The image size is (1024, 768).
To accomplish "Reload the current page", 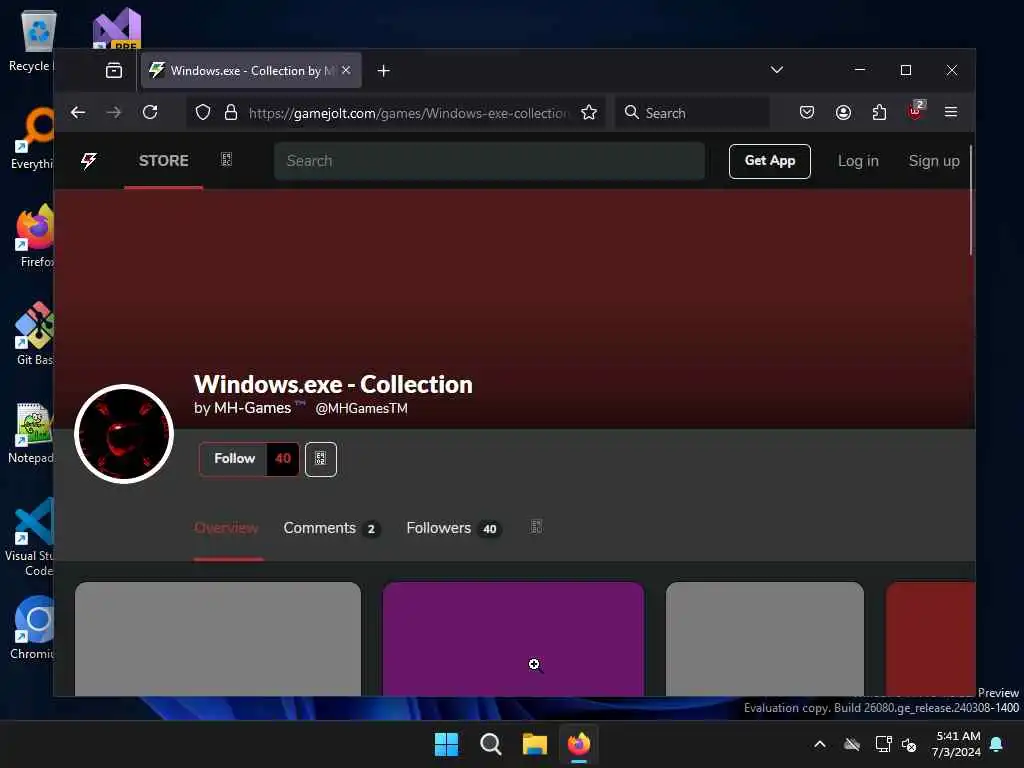I will 150,112.
